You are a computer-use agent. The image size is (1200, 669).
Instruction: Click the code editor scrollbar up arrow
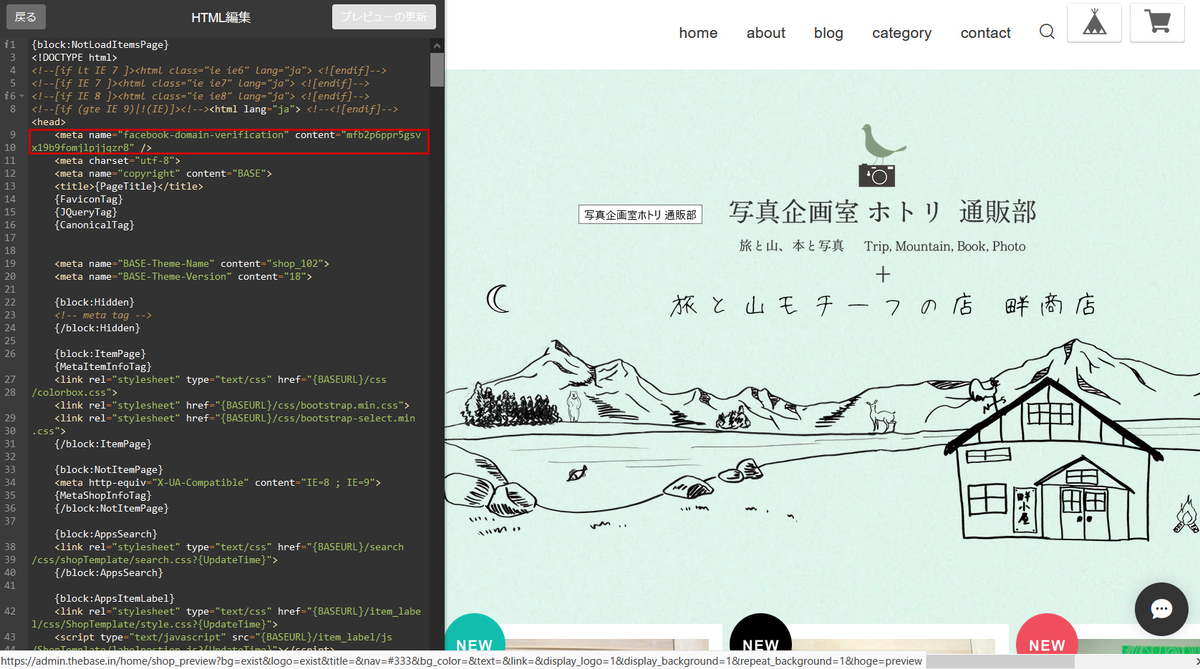click(x=437, y=45)
